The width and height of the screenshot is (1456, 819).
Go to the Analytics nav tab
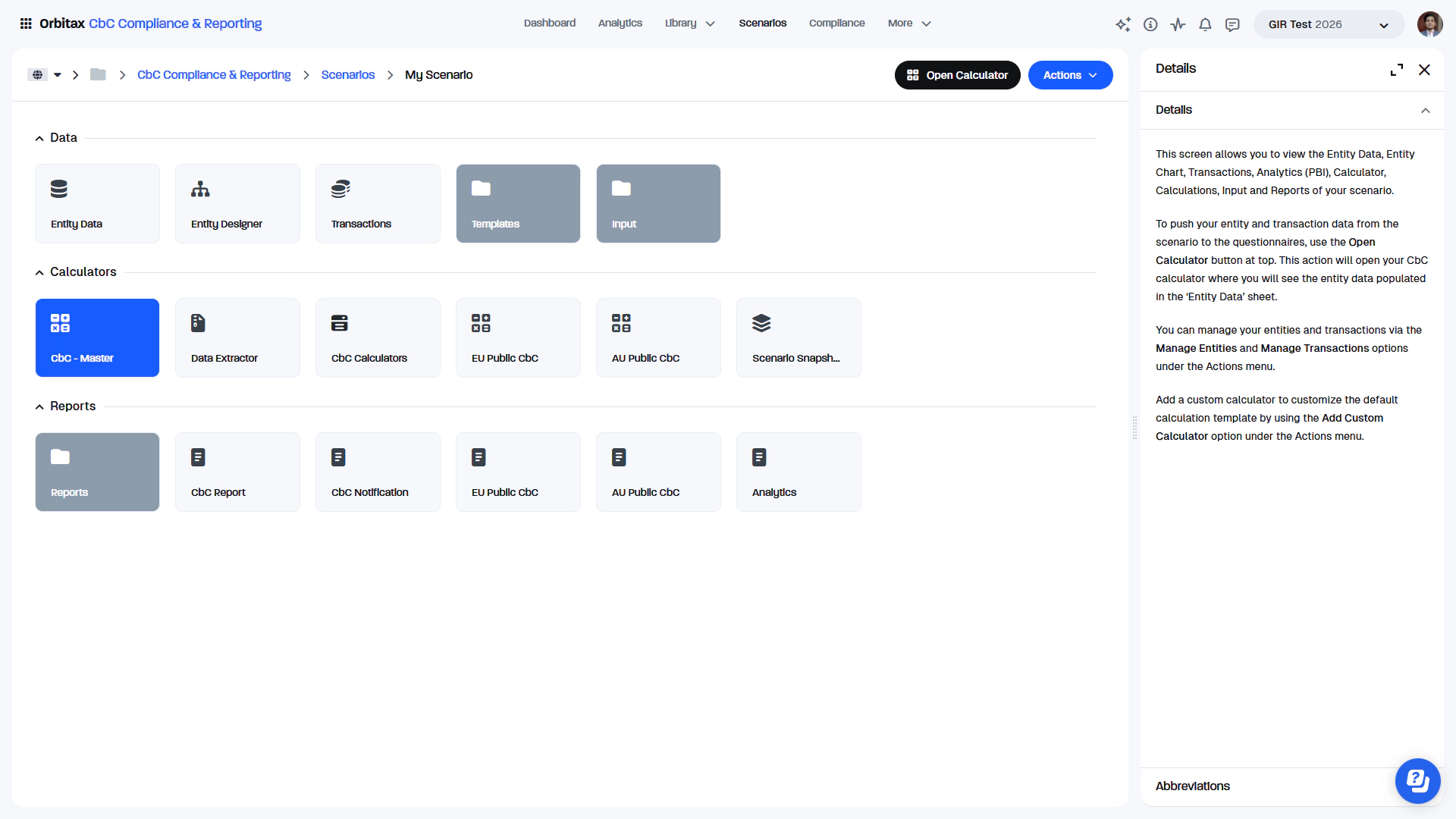[620, 24]
